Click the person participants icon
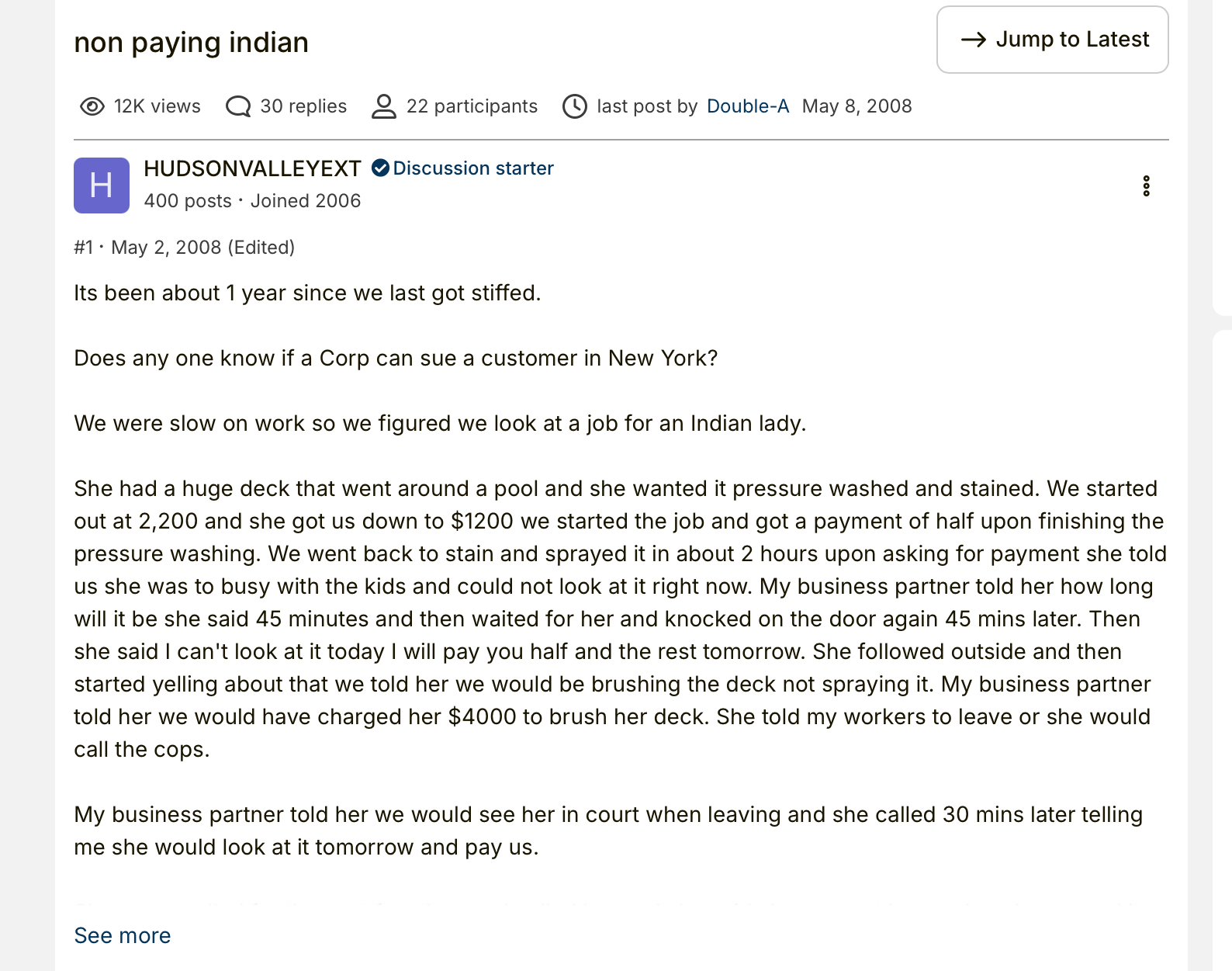 point(383,106)
